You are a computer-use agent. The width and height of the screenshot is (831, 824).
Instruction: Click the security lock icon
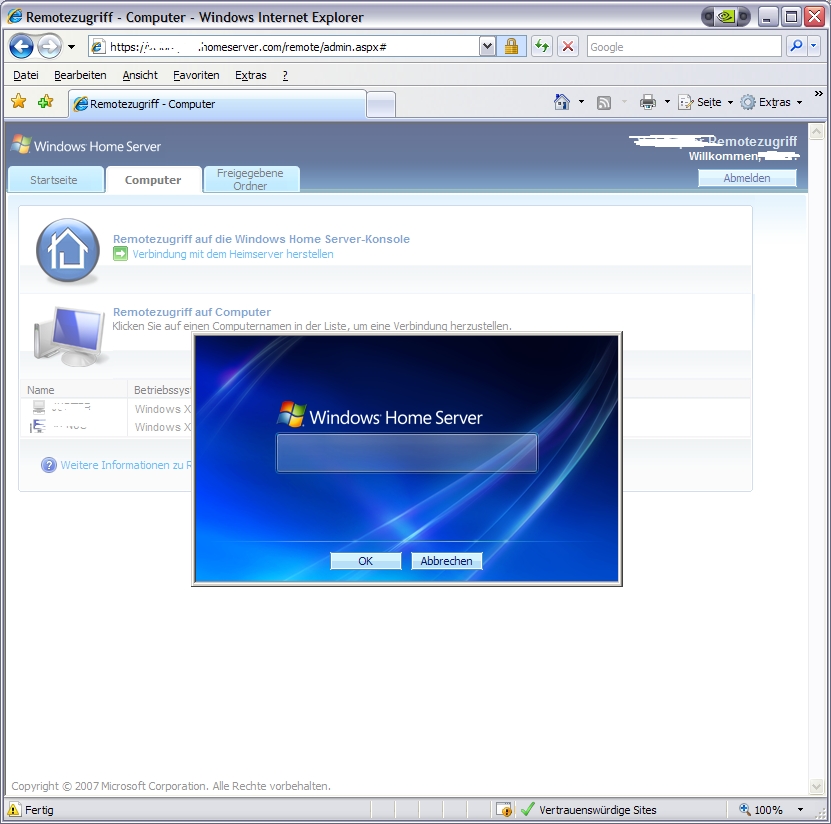511,47
